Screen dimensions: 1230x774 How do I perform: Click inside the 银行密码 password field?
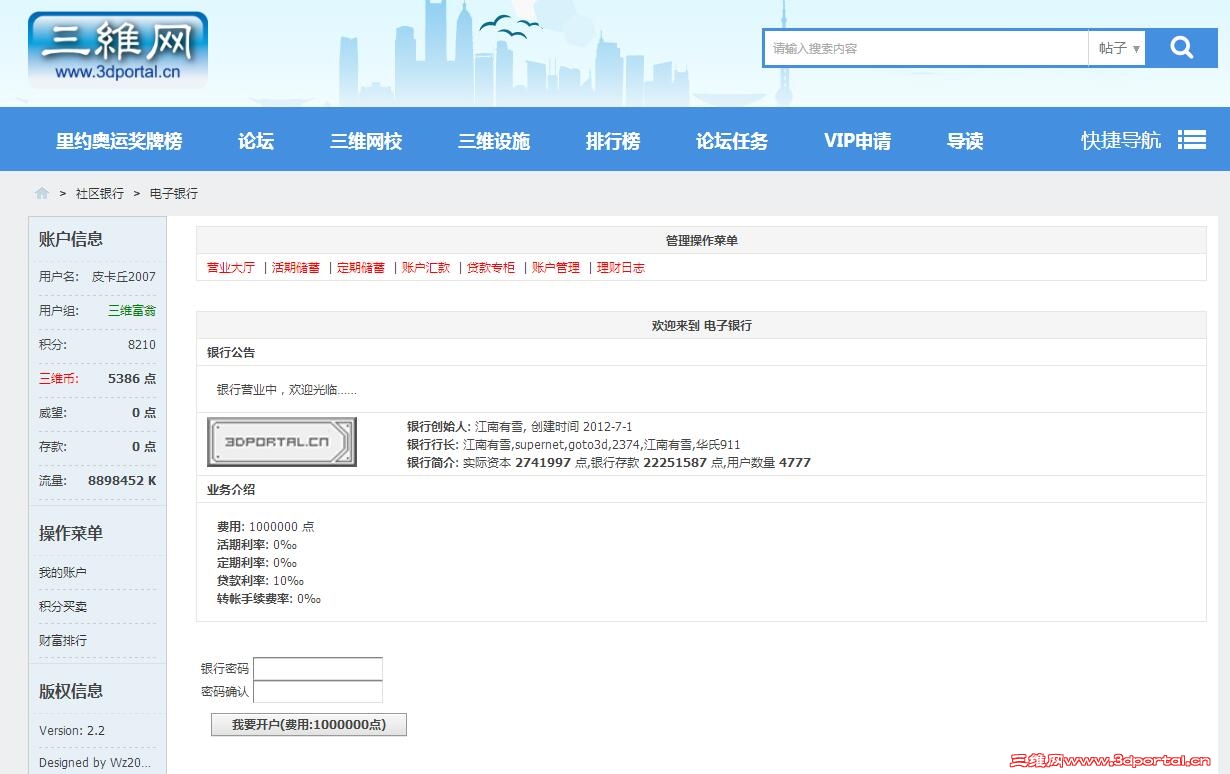coord(317,669)
